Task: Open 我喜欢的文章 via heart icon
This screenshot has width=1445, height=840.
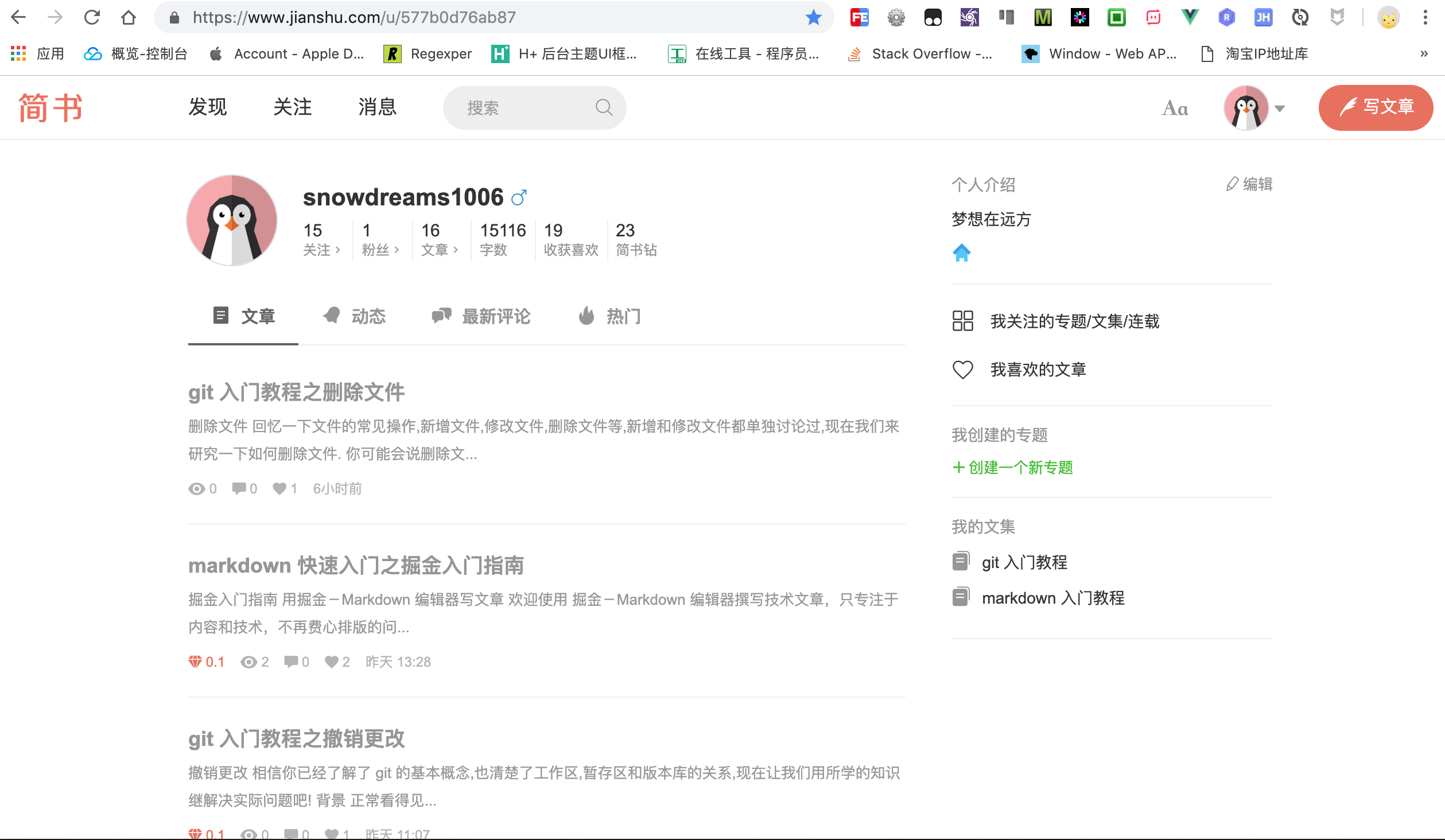Action: click(962, 370)
